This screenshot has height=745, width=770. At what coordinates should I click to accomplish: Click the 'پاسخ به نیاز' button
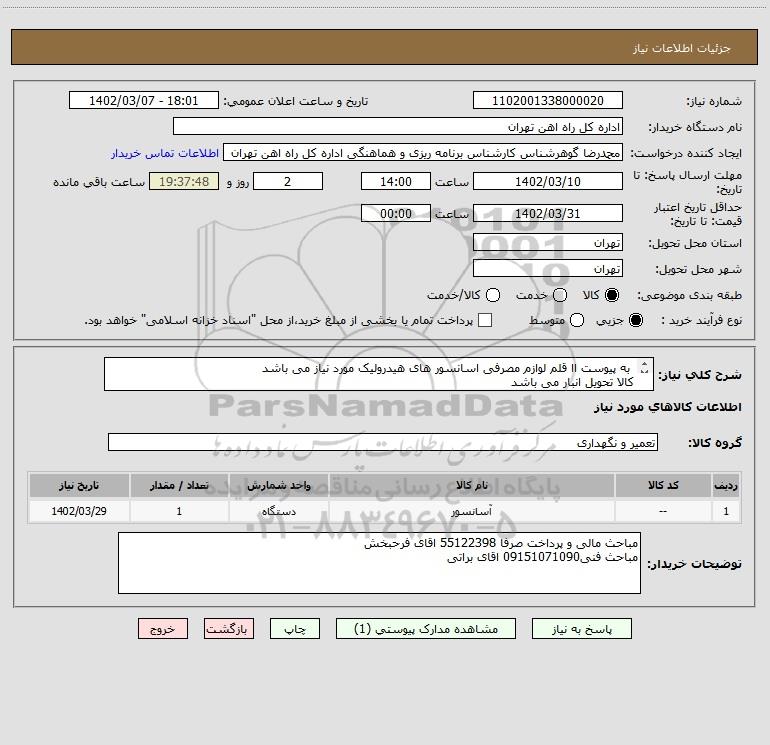pyautogui.click(x=581, y=629)
